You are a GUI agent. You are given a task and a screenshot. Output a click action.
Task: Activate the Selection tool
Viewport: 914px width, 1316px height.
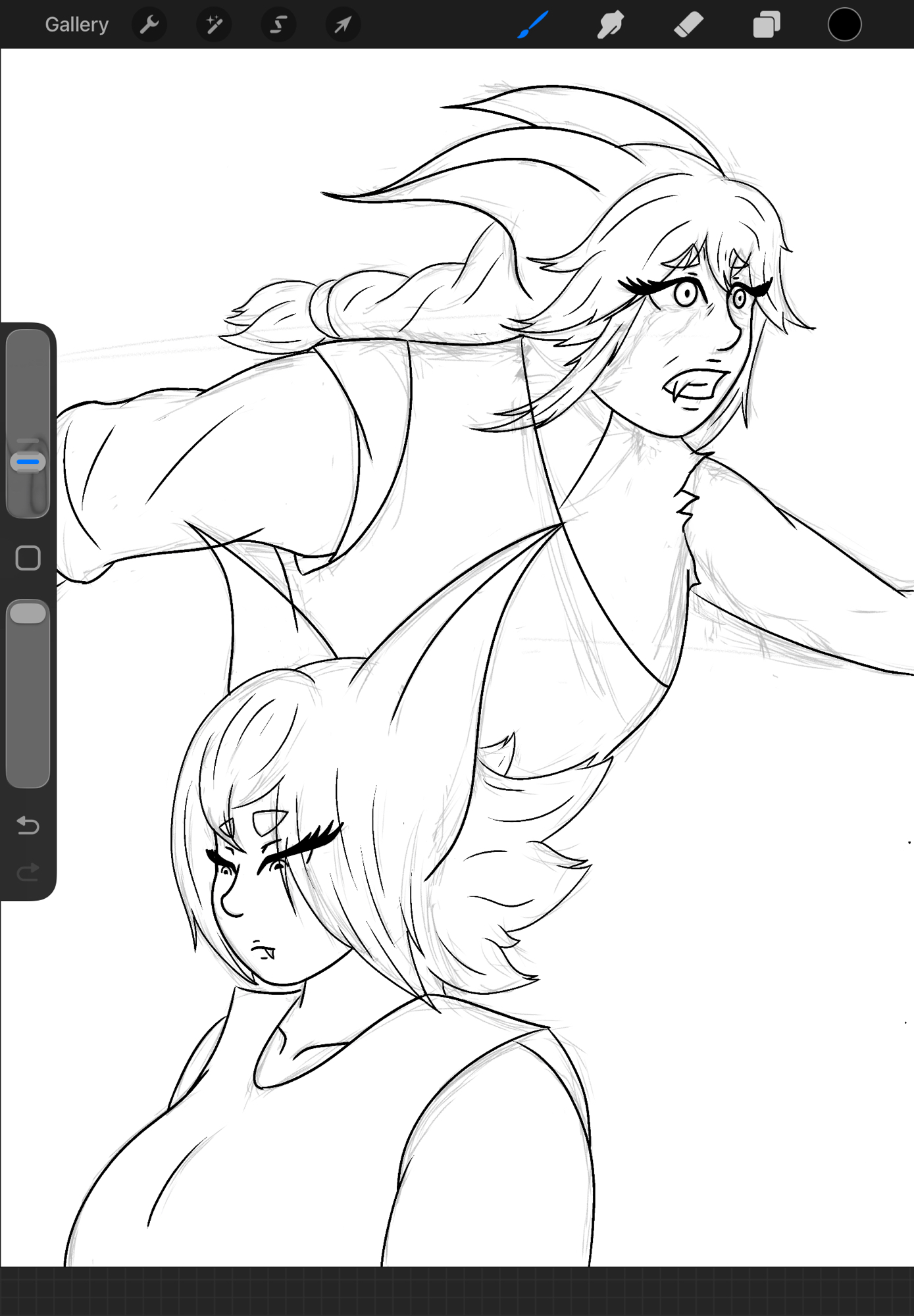tap(278, 25)
